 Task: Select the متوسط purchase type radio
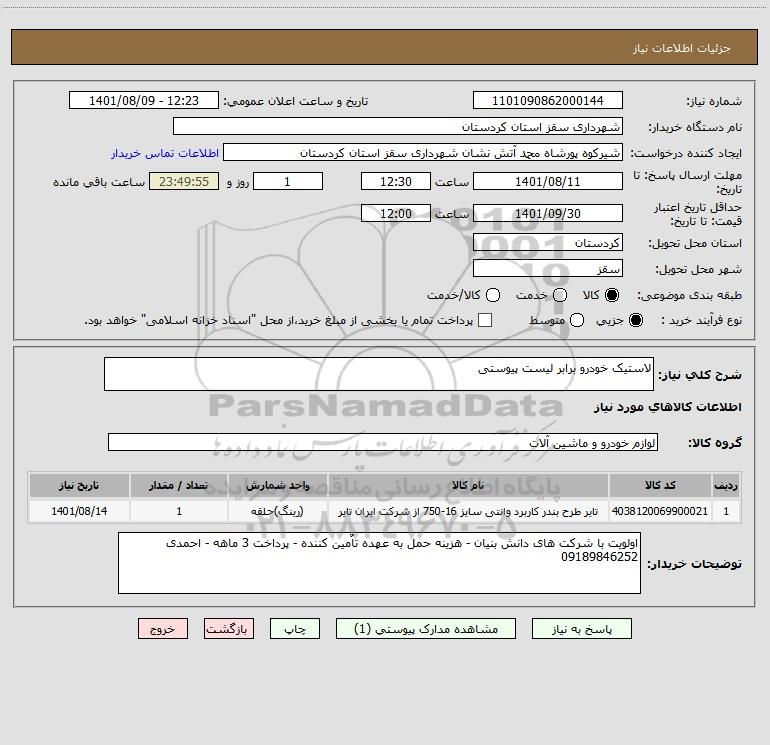pos(577,321)
